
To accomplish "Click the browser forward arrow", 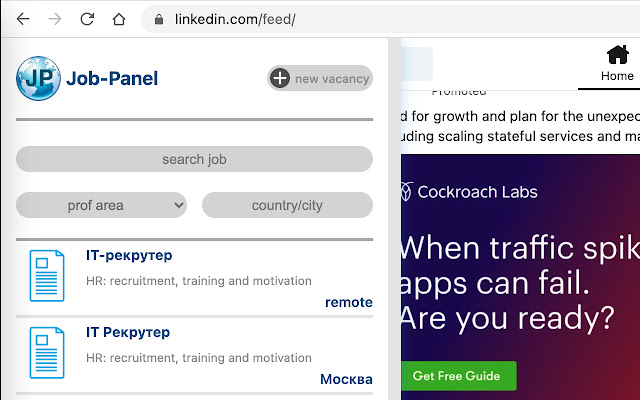I will (55, 19).
